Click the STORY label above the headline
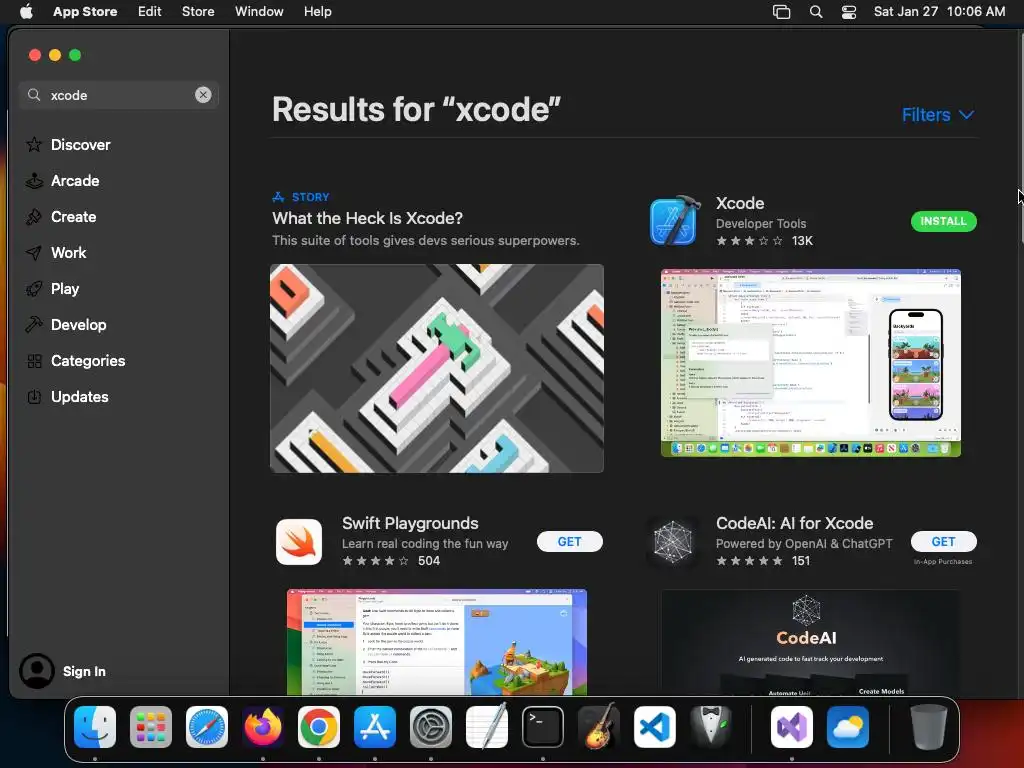This screenshot has width=1024, height=768. pyautogui.click(x=310, y=197)
